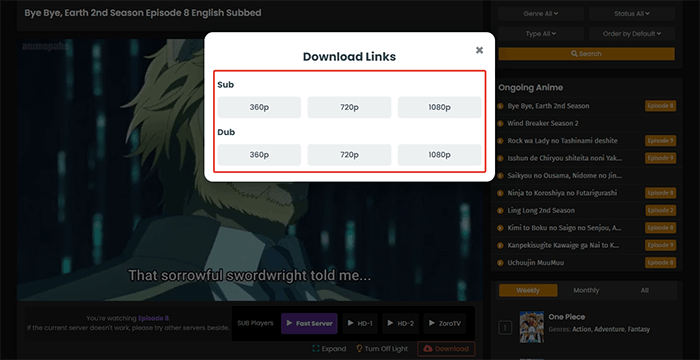The height and width of the screenshot is (360, 700).
Task: Open Bye Bye, Earth 2nd Season in Ongoing list
Action: pos(548,106)
